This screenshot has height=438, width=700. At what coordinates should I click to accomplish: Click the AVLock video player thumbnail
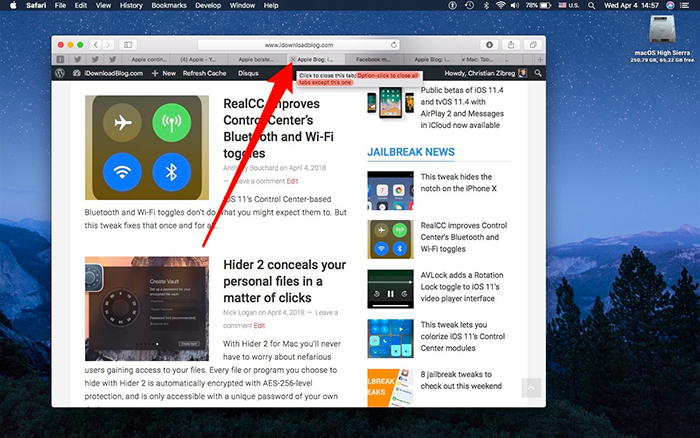[x=391, y=289]
